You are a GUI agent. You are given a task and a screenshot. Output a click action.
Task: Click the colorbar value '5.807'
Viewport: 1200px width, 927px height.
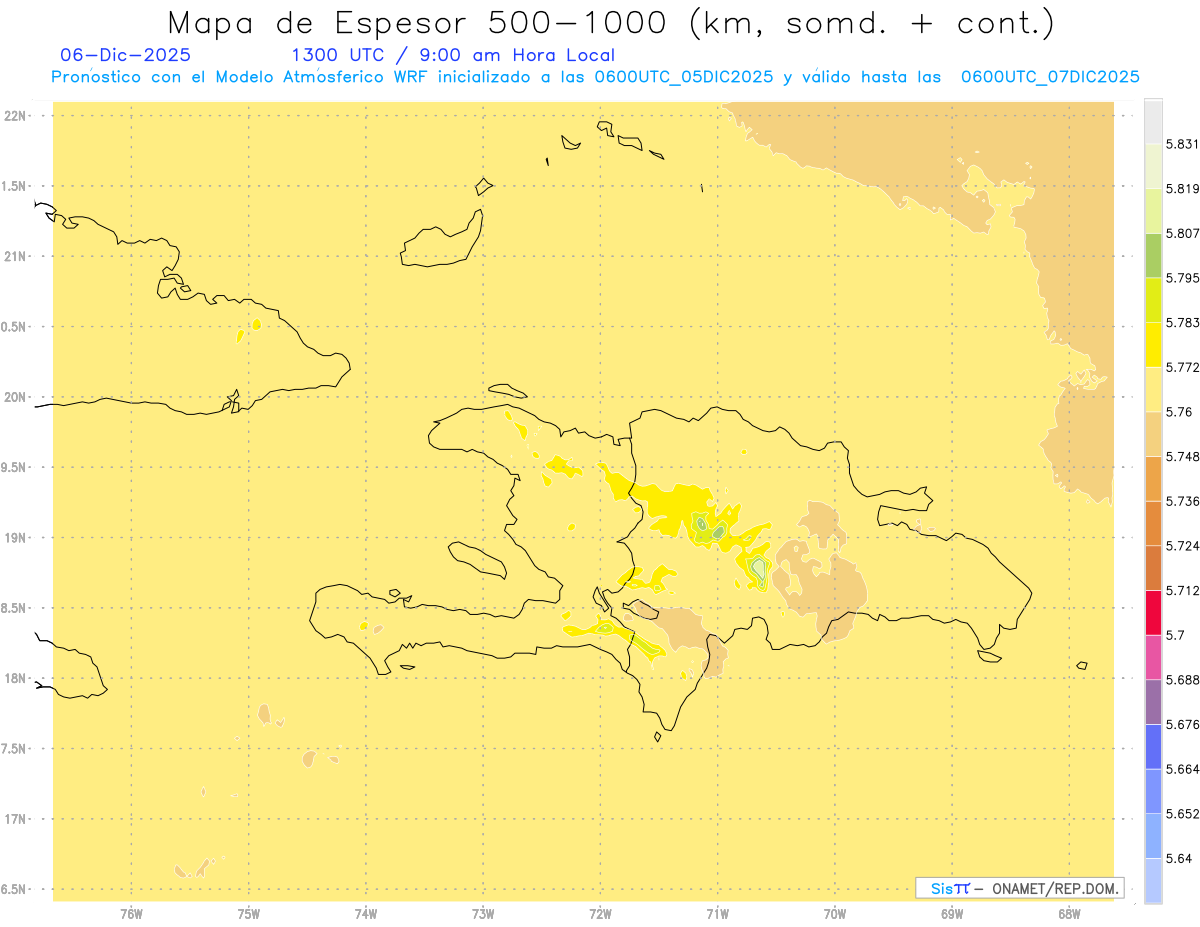point(1182,233)
